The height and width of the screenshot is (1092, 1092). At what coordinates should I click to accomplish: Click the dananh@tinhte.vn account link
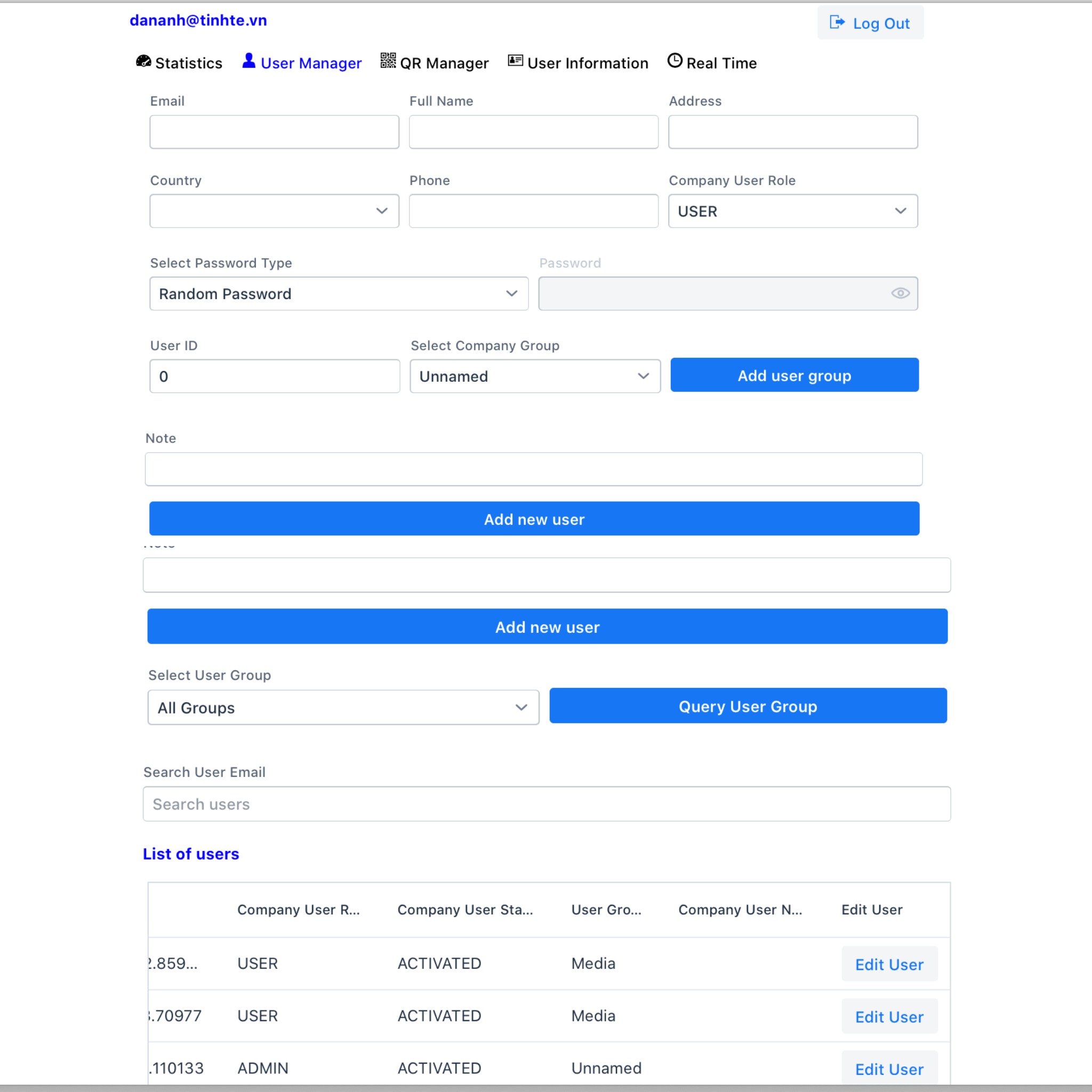[x=198, y=20]
